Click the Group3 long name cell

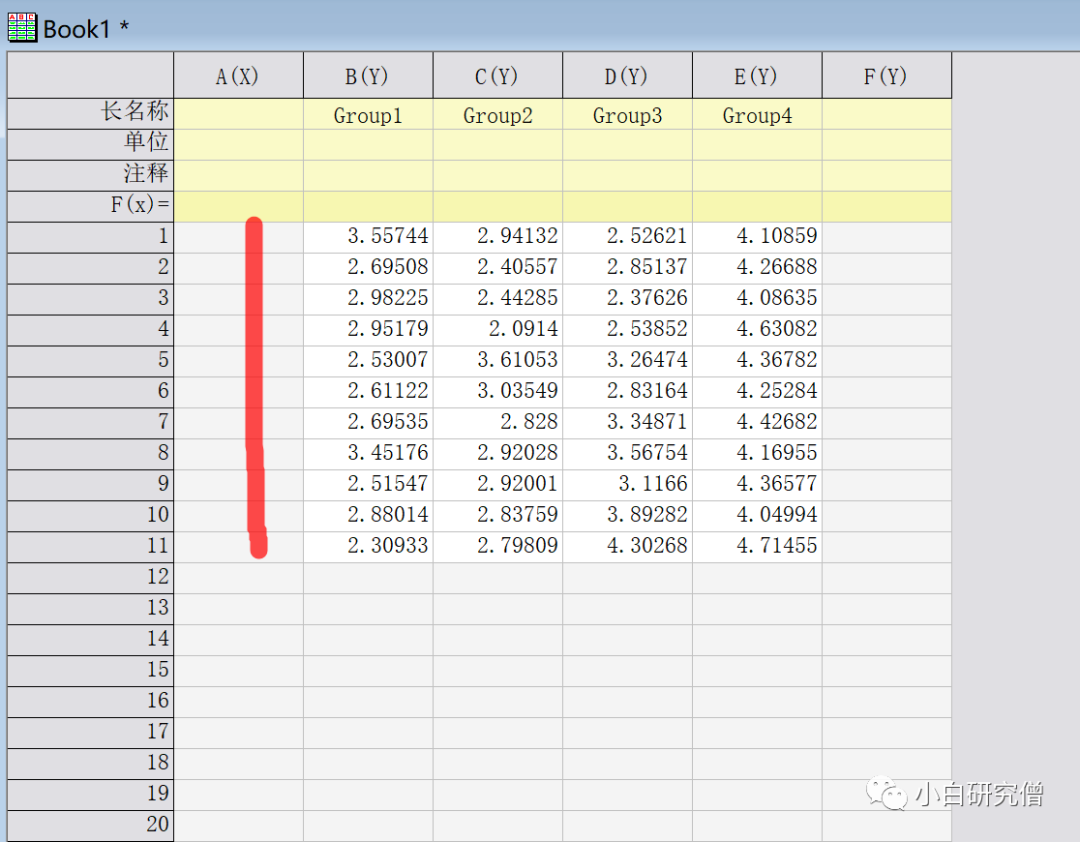point(627,115)
